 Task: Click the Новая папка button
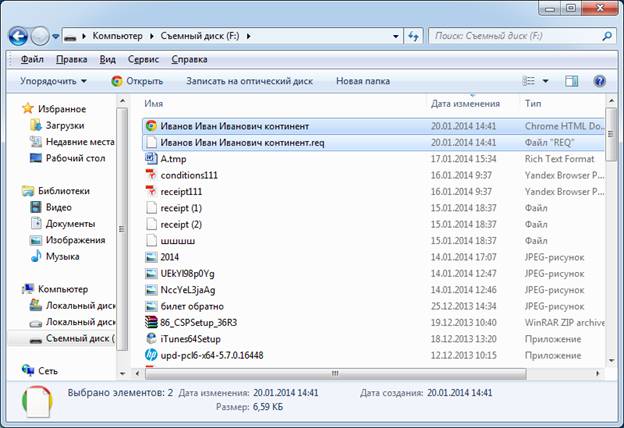[x=363, y=81]
